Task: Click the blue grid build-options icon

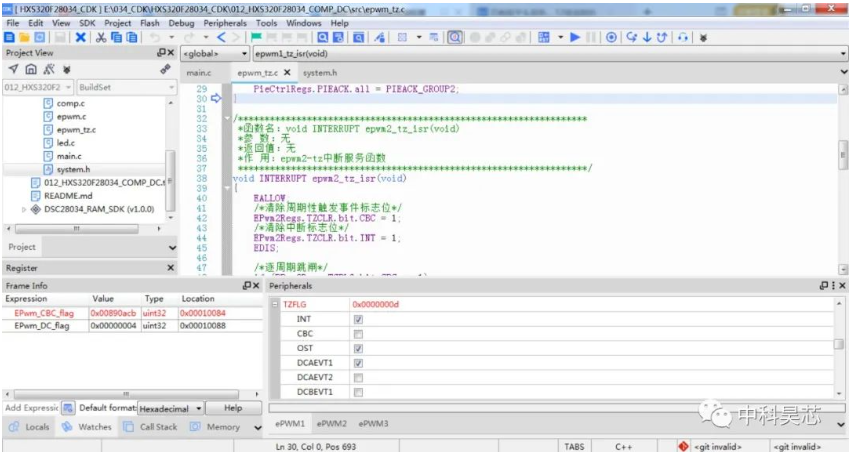Action: pos(543,37)
